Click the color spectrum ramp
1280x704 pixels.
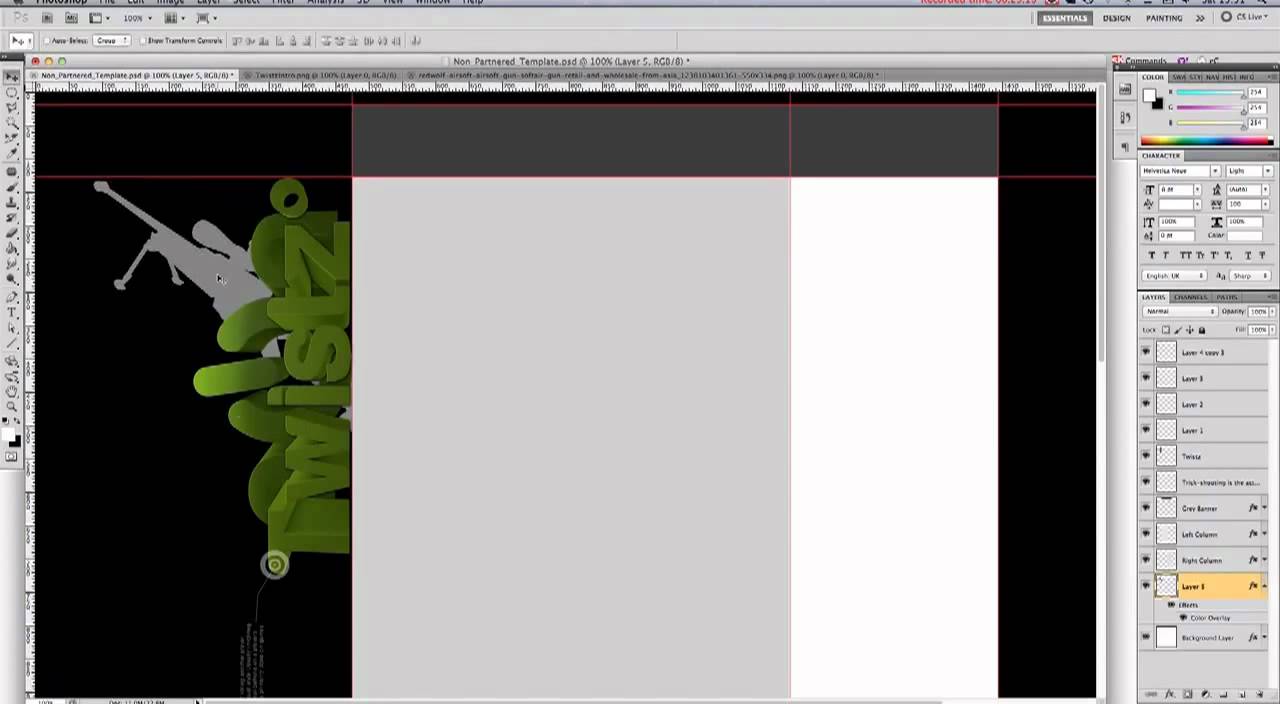click(x=1208, y=141)
